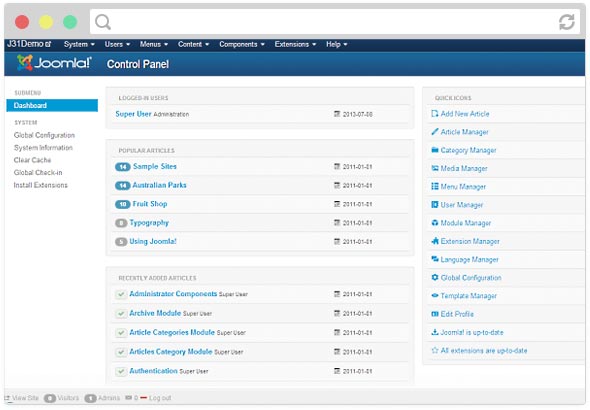The height and width of the screenshot is (410, 590).
Task: Open the Menus dropdown menu
Action: [x=154, y=44]
